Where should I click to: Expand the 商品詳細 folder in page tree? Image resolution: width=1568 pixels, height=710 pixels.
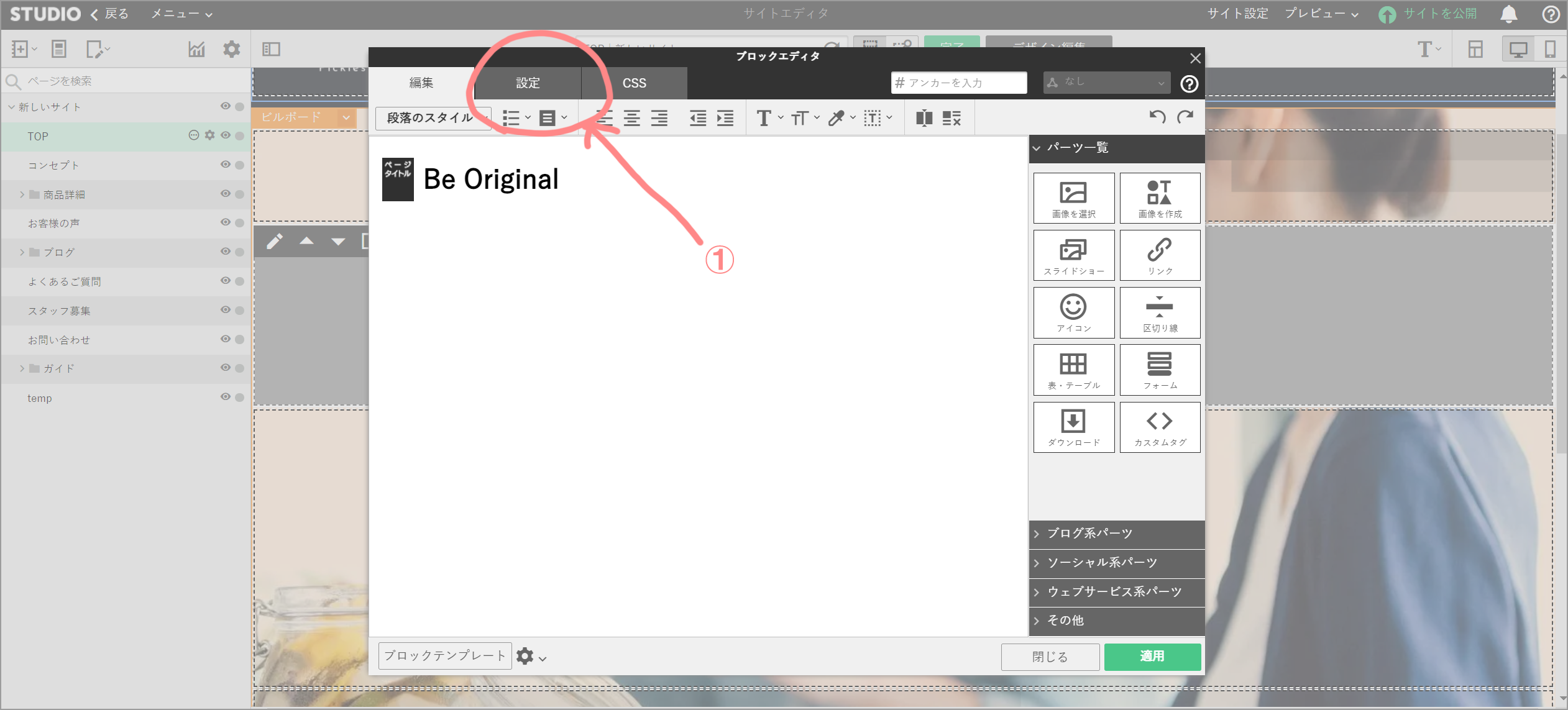[22, 194]
